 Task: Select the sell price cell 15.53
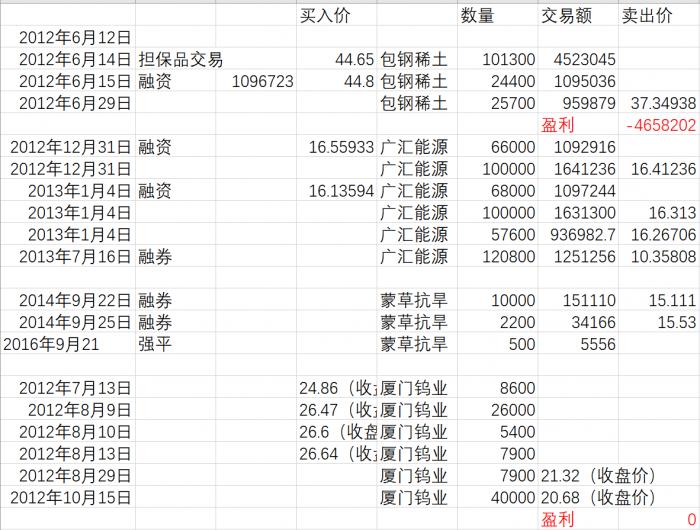pyautogui.click(x=659, y=321)
